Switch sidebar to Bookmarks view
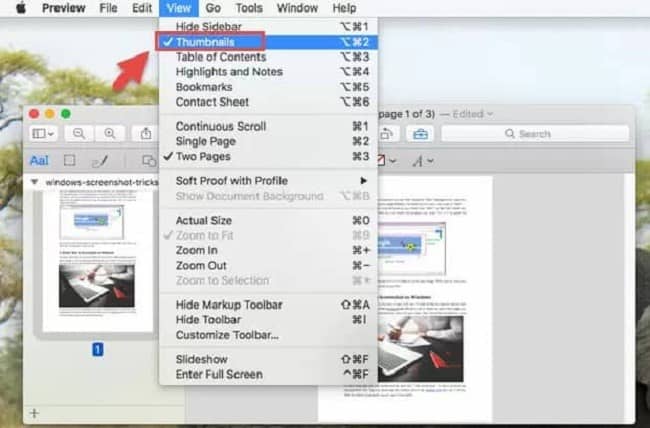 click(x=268, y=87)
